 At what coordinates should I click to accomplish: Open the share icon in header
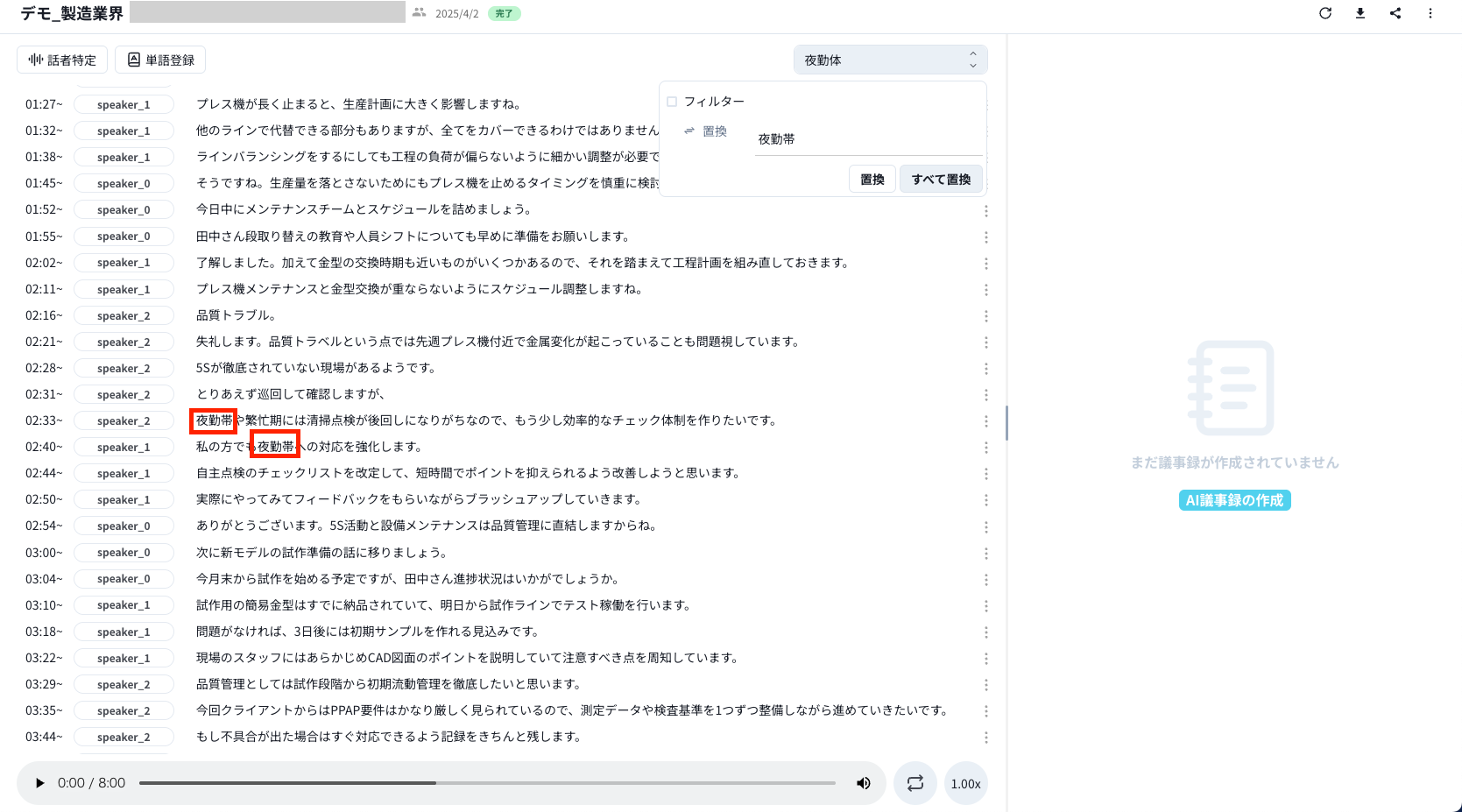pos(1395,13)
